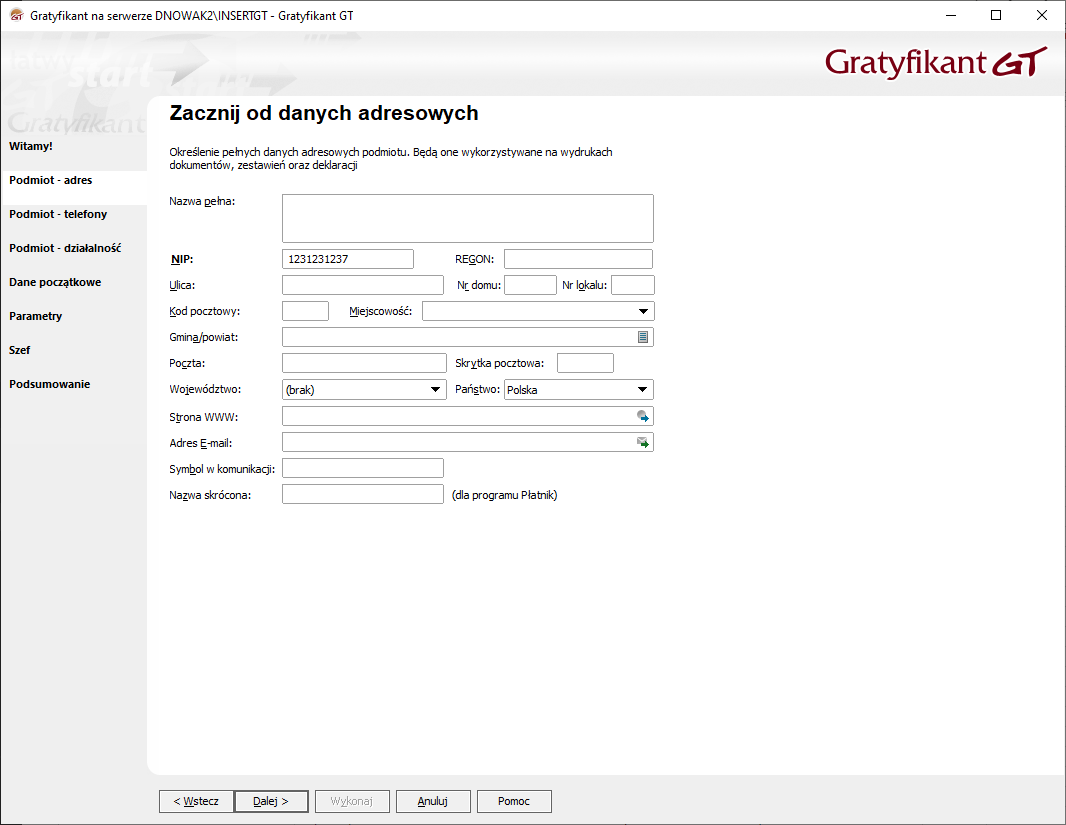Focus the REGON input field
This screenshot has height=825, width=1066.
(x=578, y=259)
